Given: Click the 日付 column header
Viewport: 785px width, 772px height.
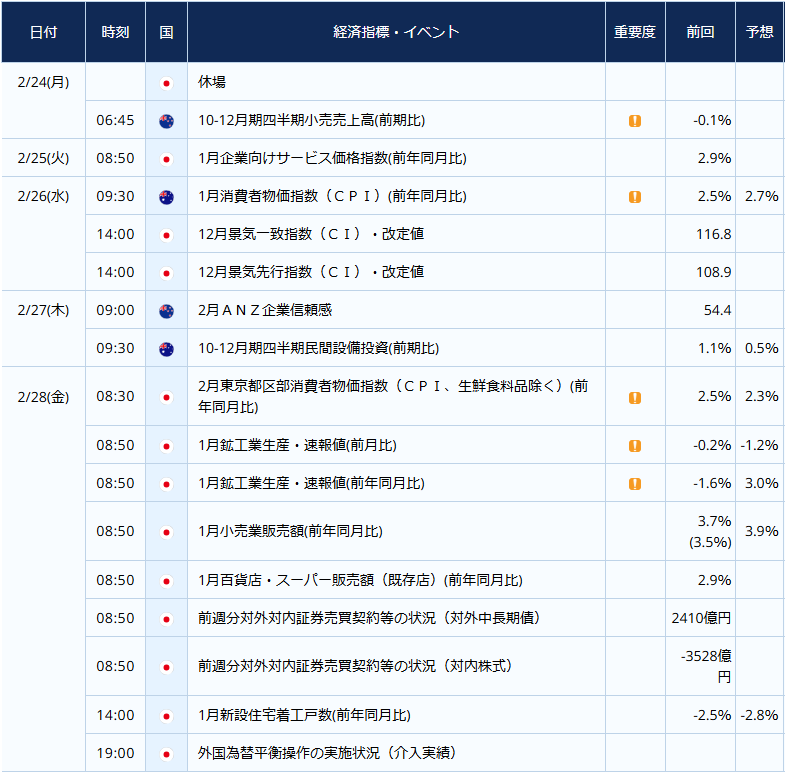Looking at the screenshot, I should coord(44,32).
